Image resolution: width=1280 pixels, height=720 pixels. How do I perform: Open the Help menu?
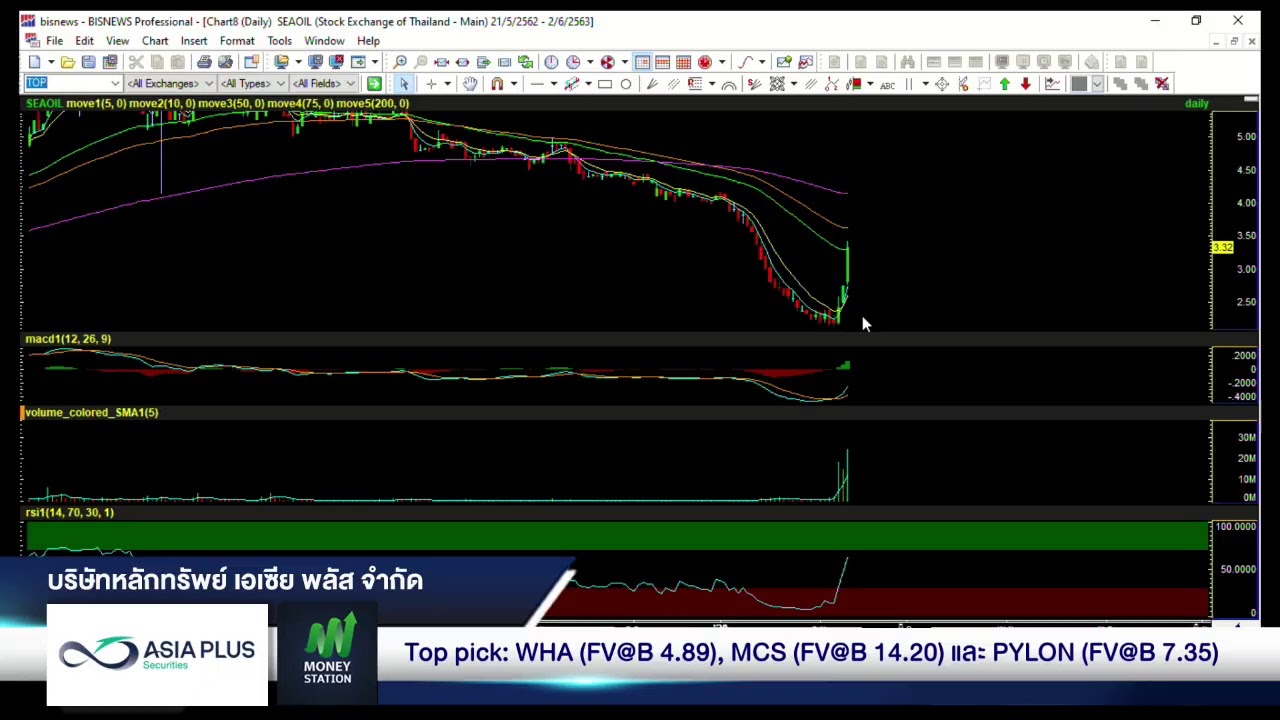(368, 41)
